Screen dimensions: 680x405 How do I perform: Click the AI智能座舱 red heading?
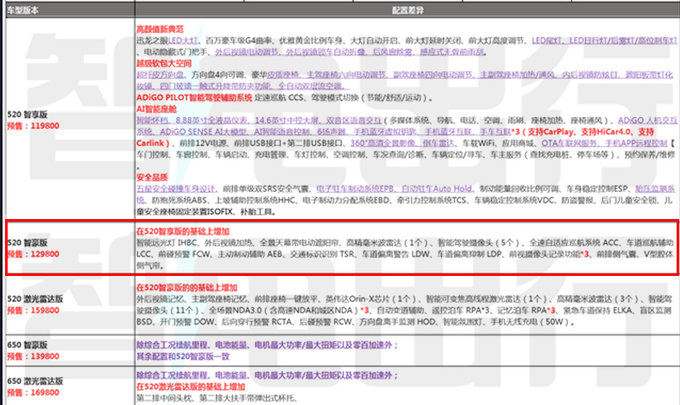click(x=157, y=109)
